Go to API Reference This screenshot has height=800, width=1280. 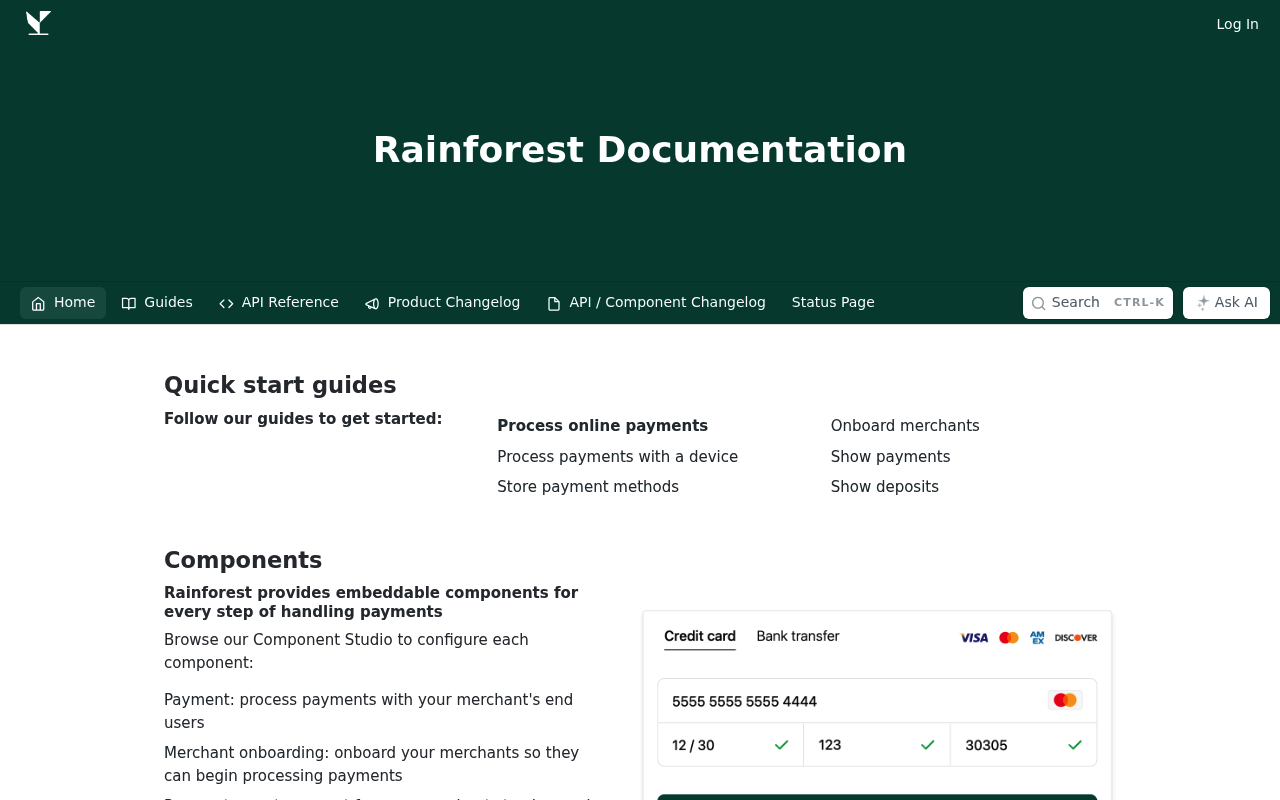pos(279,303)
